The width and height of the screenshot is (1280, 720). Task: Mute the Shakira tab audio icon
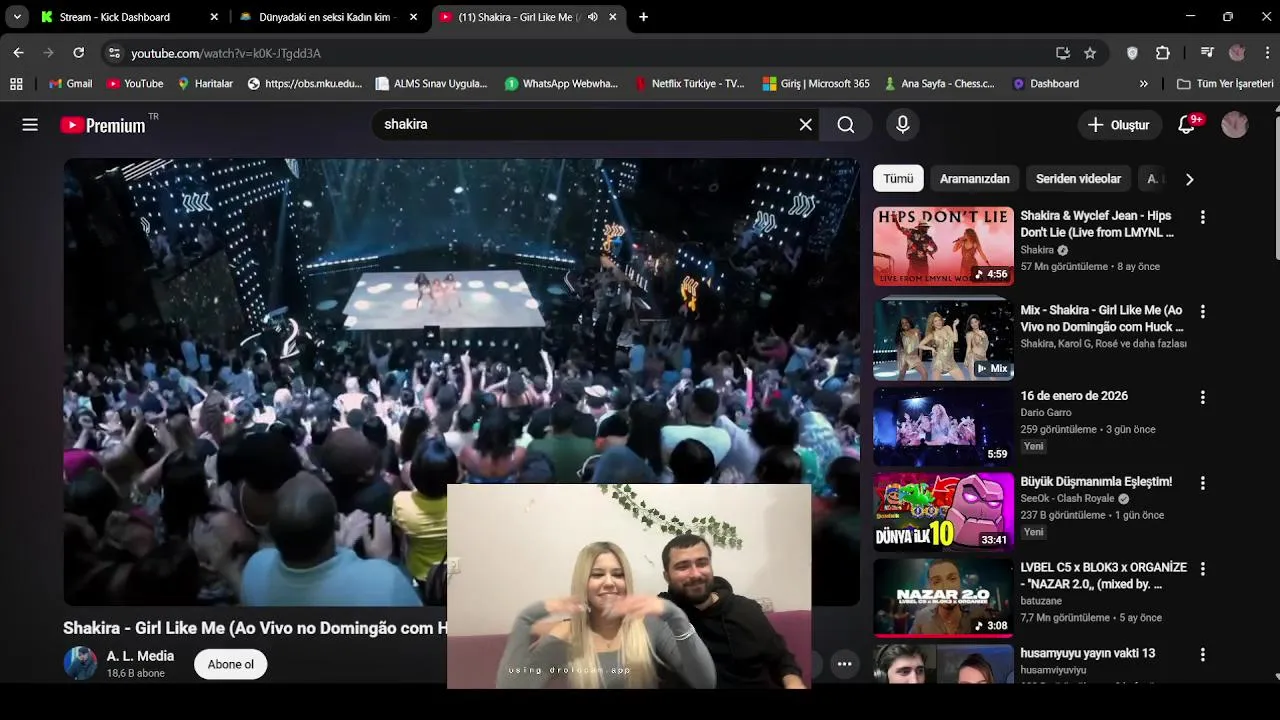593,17
